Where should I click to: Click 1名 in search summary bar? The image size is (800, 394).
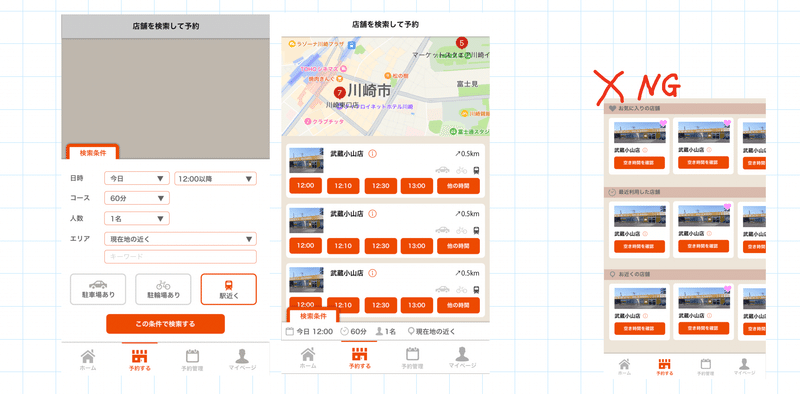(386, 331)
